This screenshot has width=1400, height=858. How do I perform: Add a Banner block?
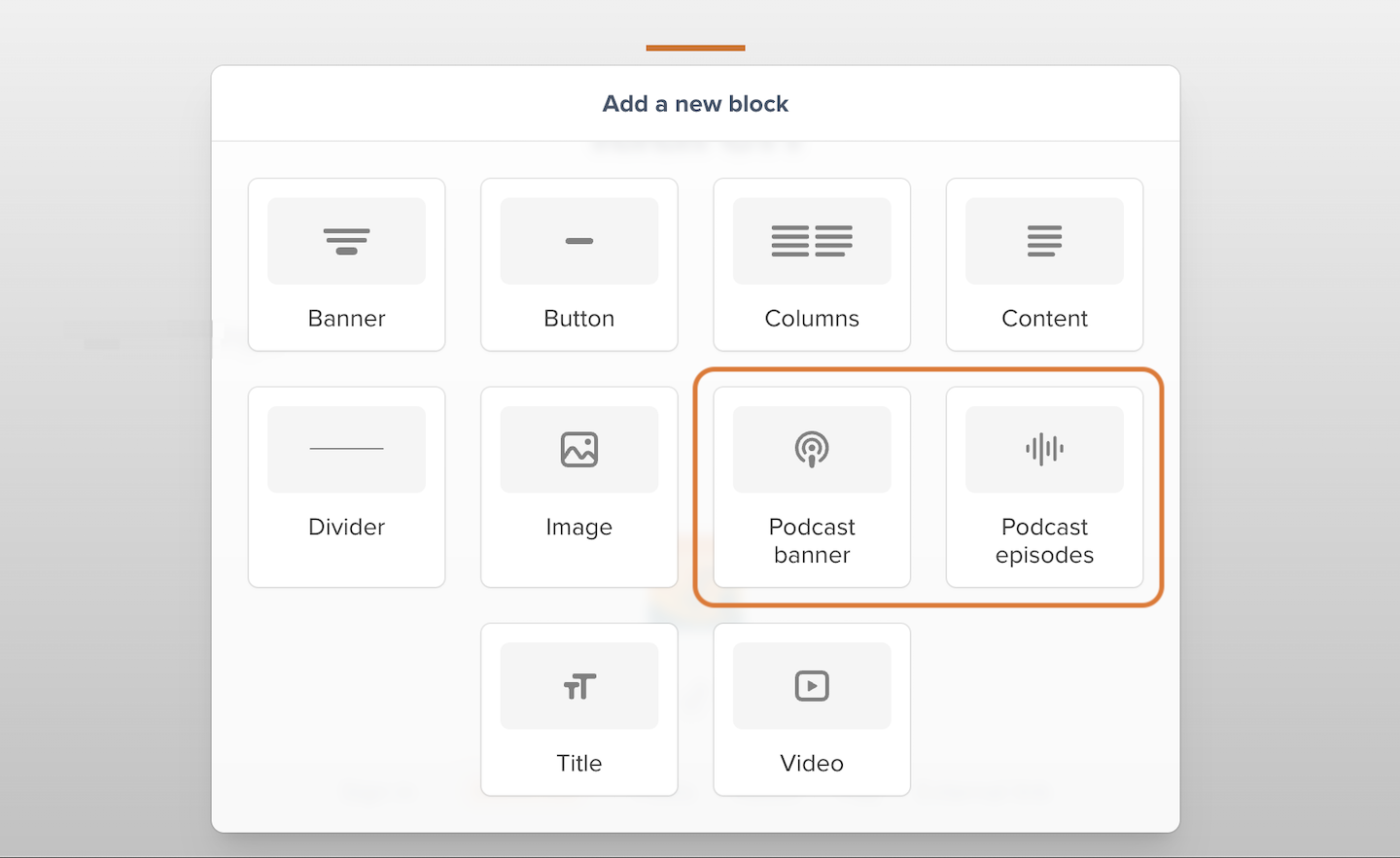pyautogui.click(x=346, y=264)
